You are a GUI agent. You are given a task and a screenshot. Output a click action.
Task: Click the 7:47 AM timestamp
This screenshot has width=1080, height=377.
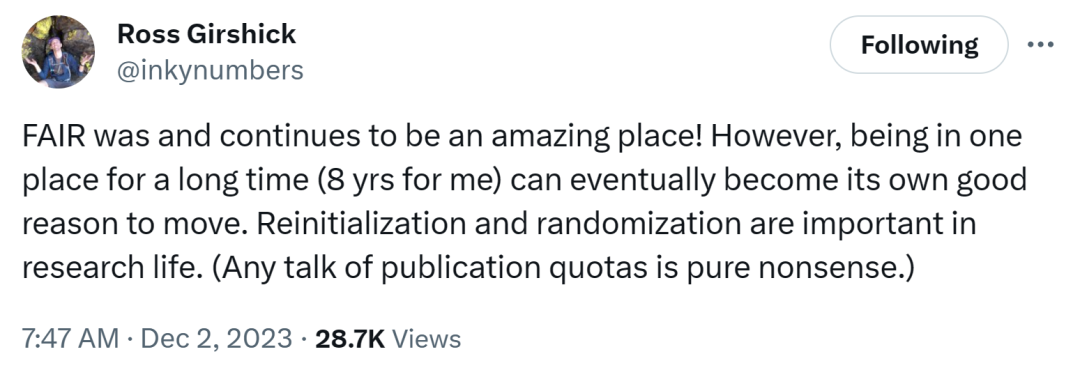point(70,338)
